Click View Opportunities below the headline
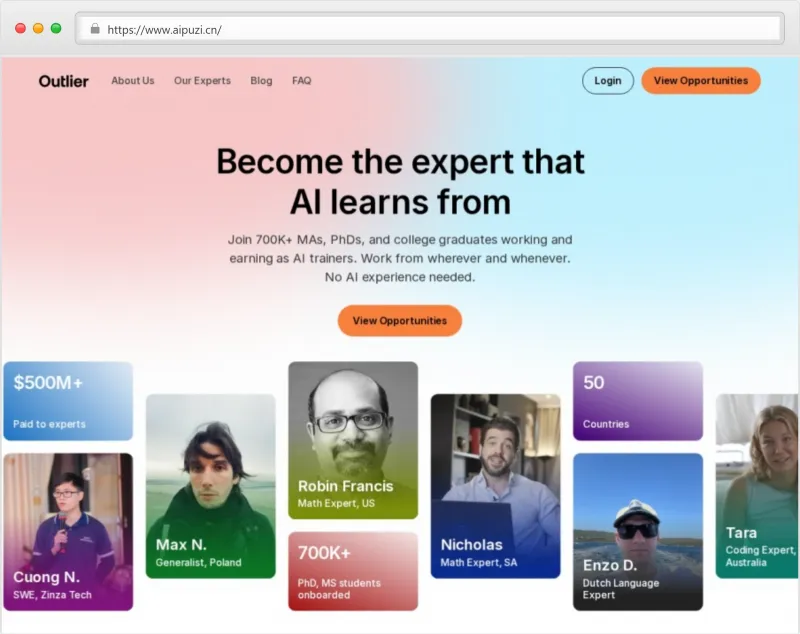Image resolution: width=800 pixels, height=634 pixels. [399, 320]
